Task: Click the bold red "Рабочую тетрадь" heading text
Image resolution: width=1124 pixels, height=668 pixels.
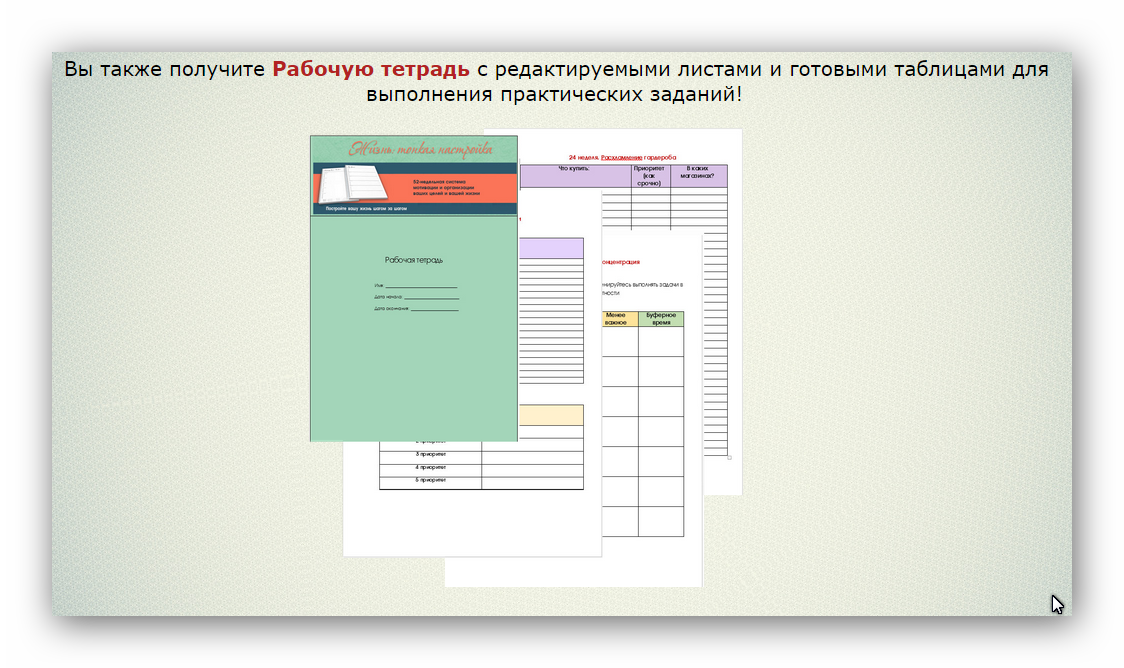Action: point(370,69)
